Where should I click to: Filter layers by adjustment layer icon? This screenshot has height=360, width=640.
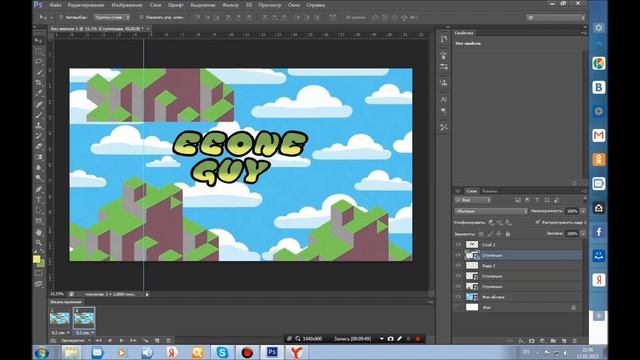[527, 200]
